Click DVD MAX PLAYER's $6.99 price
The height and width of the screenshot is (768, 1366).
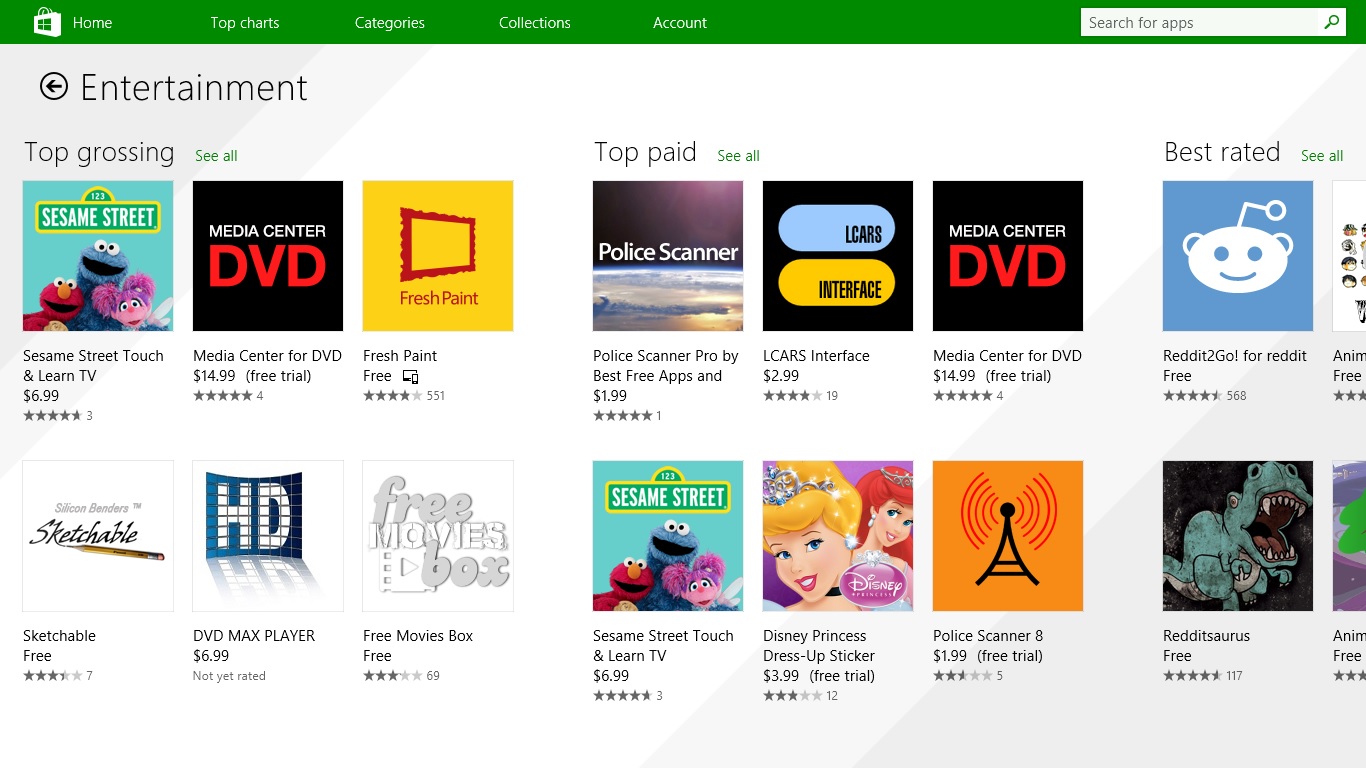point(211,656)
